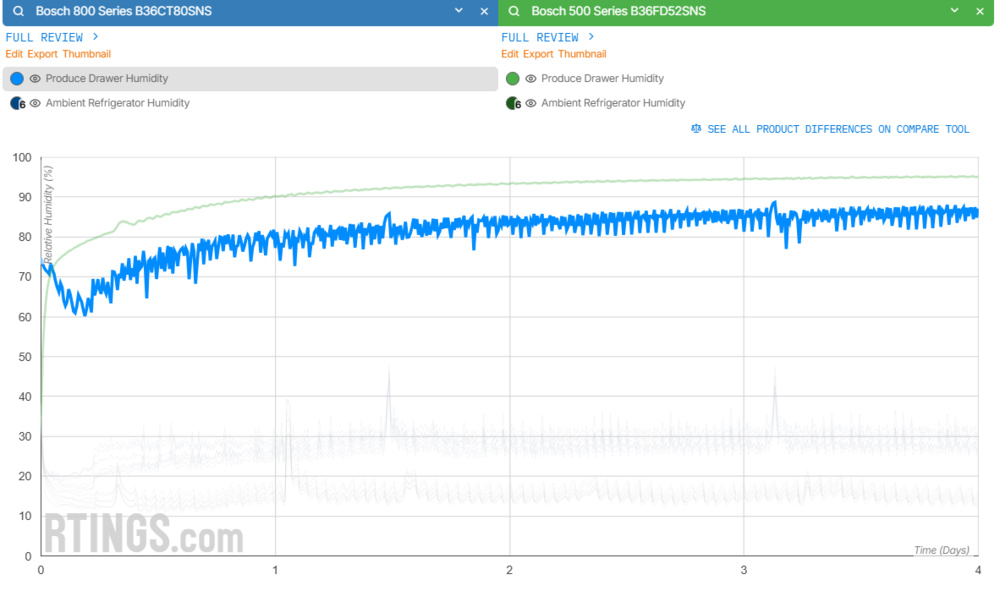Viewport: 1000px width, 591px height.
Task: Hide Produce Drawer Humidity on Bosch 800 Series
Action: click(36, 78)
